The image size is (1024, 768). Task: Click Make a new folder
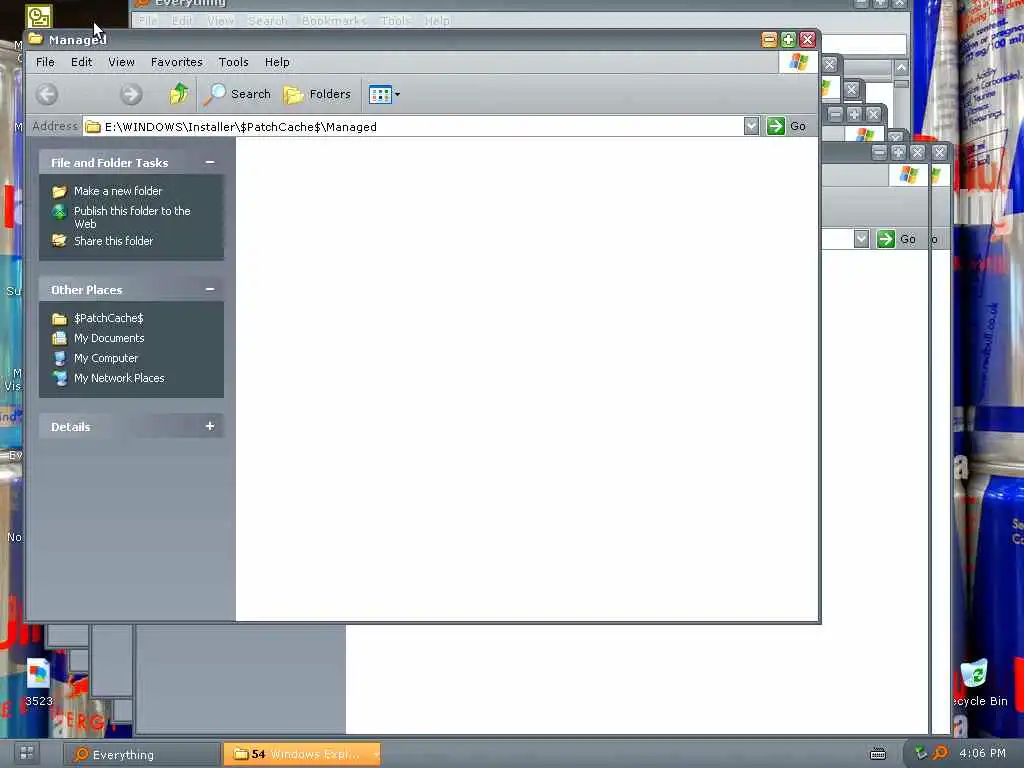click(118, 191)
